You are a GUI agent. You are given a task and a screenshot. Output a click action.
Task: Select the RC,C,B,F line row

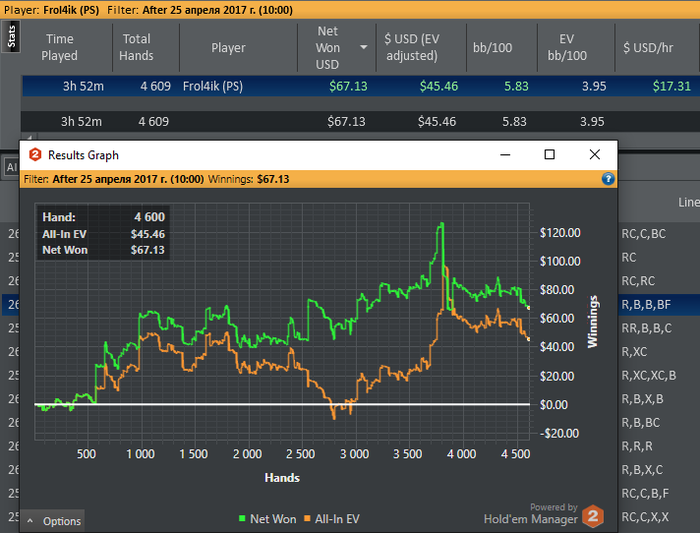645,493
